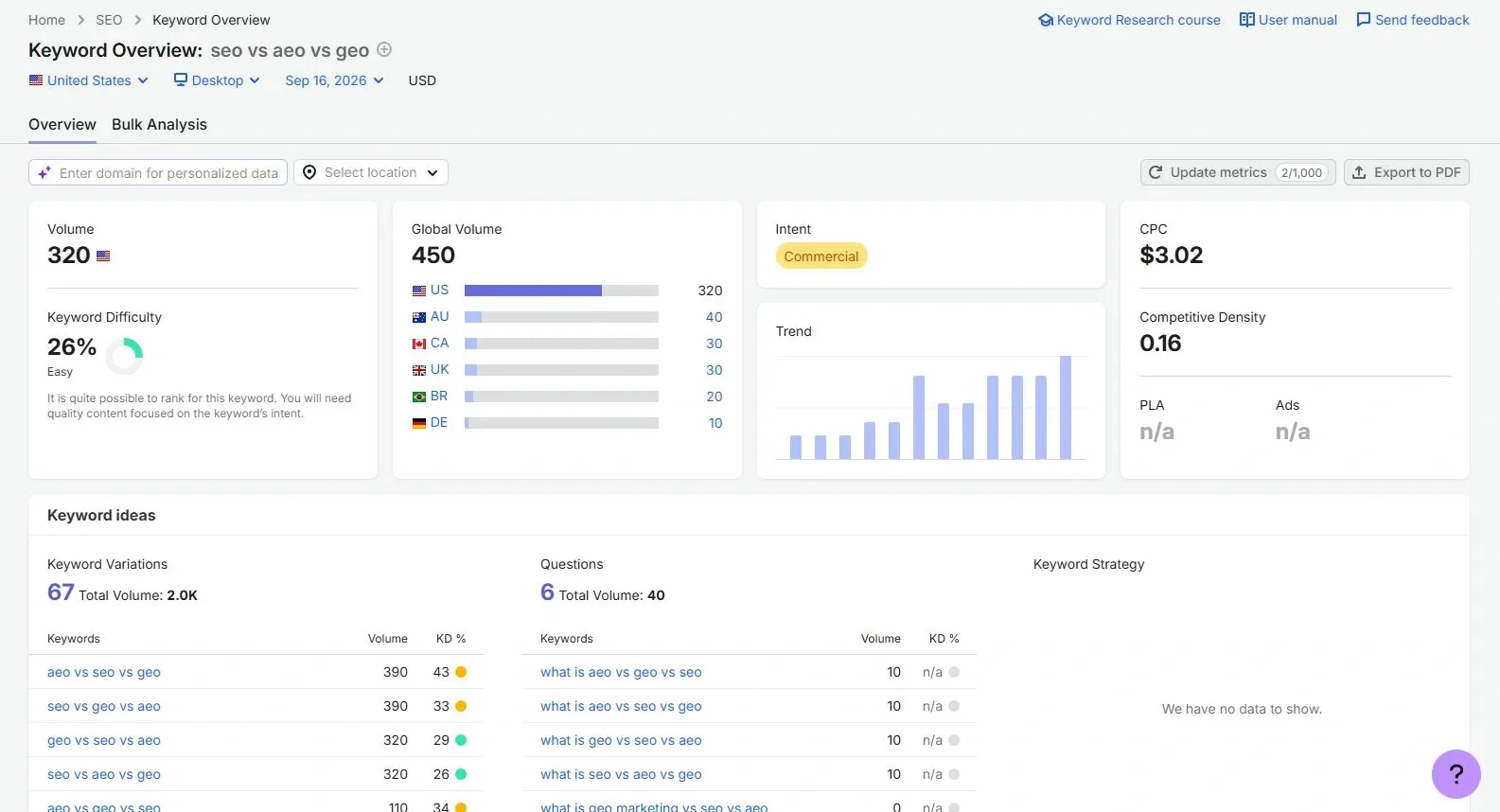Click the plus icon next to keyword title

[384, 49]
